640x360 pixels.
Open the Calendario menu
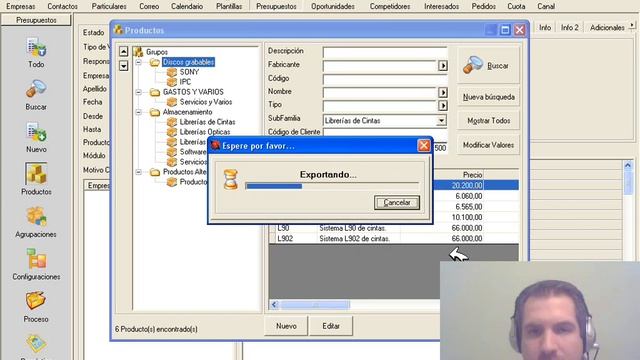[187, 6]
